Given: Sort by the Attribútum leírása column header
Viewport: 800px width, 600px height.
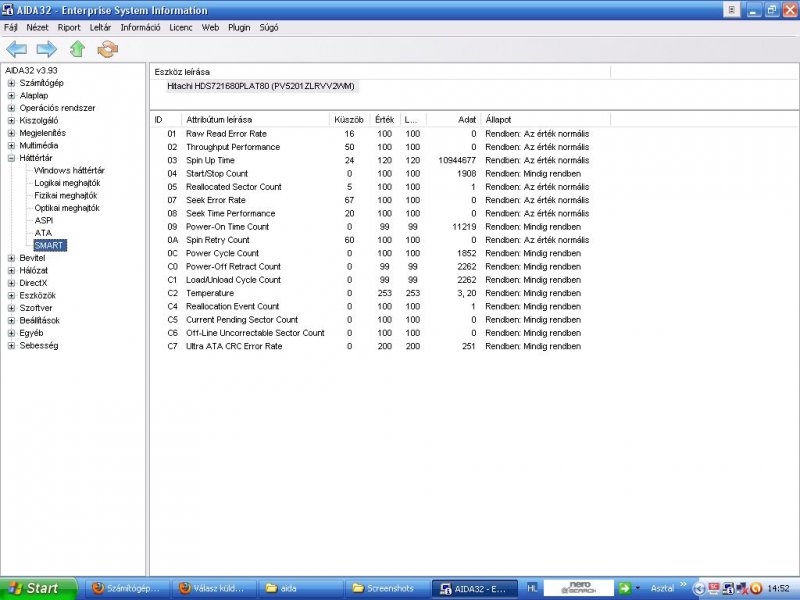Looking at the screenshot, I should 255,119.
